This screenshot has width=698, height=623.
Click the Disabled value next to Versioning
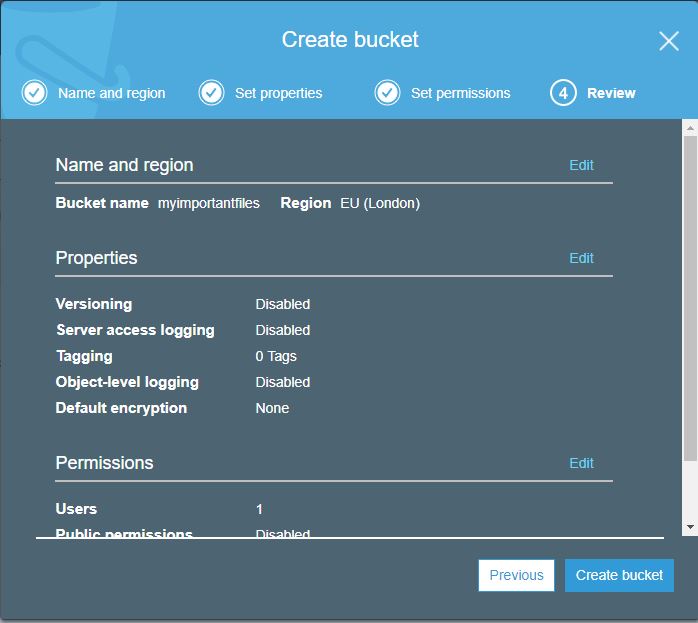click(x=282, y=304)
